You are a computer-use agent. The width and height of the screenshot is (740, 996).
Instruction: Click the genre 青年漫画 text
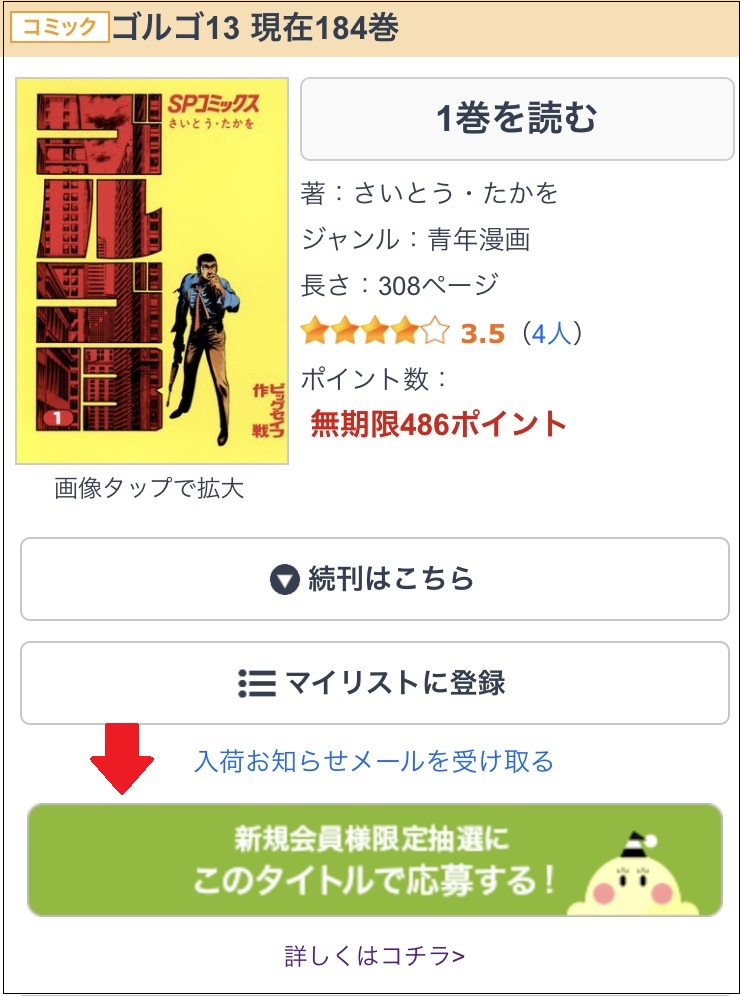pos(479,240)
